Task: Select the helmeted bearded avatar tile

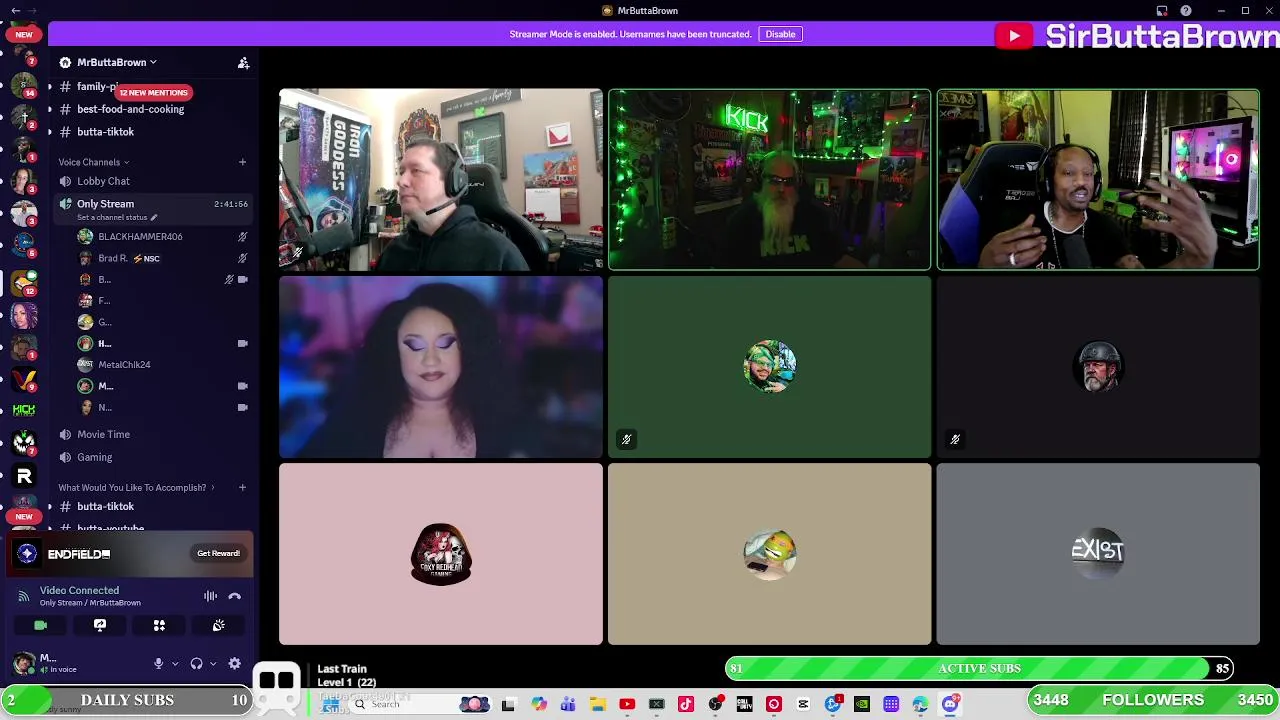Action: click(1098, 367)
